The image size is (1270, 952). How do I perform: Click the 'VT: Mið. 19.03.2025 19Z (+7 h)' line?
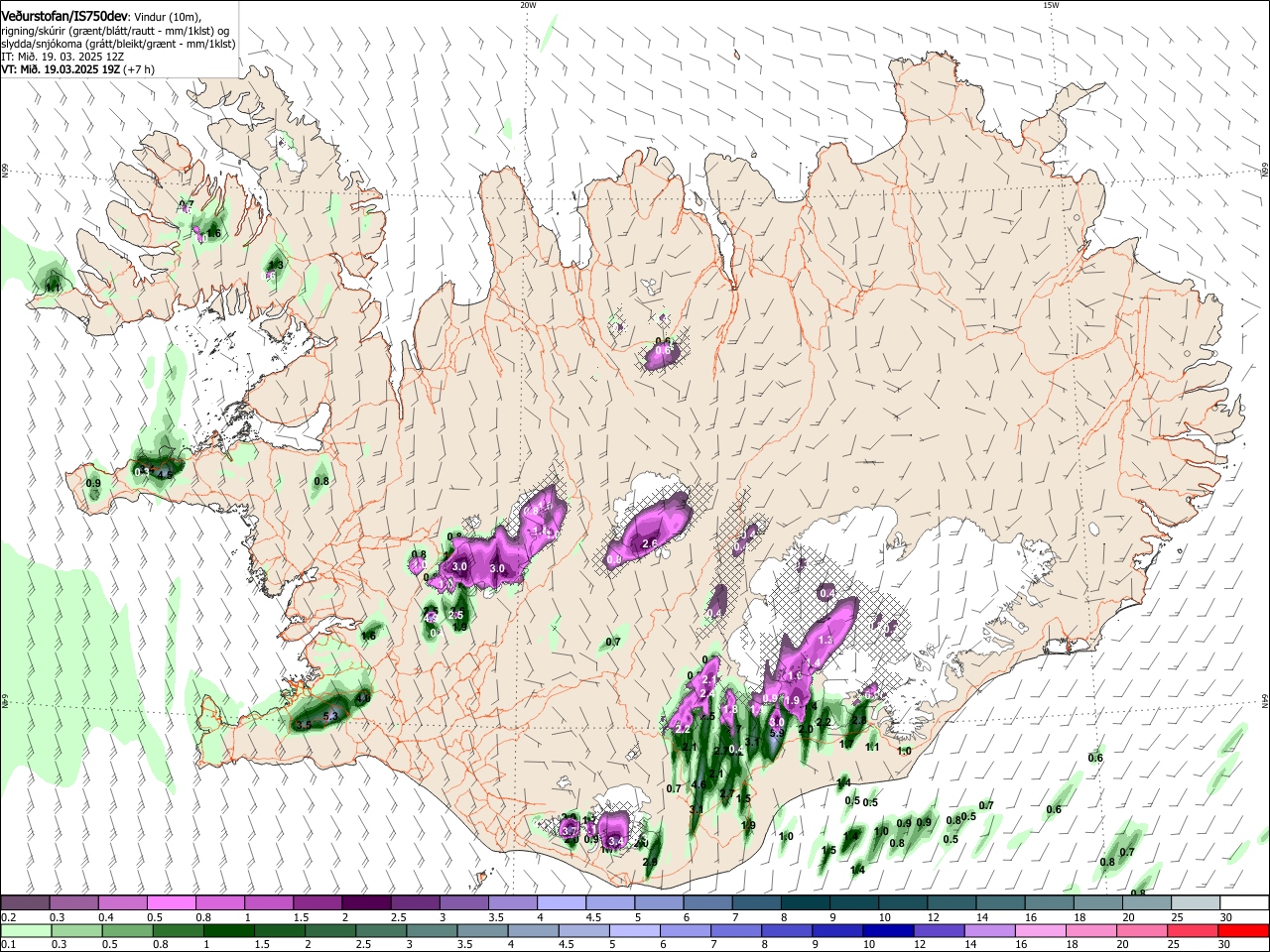76,69
